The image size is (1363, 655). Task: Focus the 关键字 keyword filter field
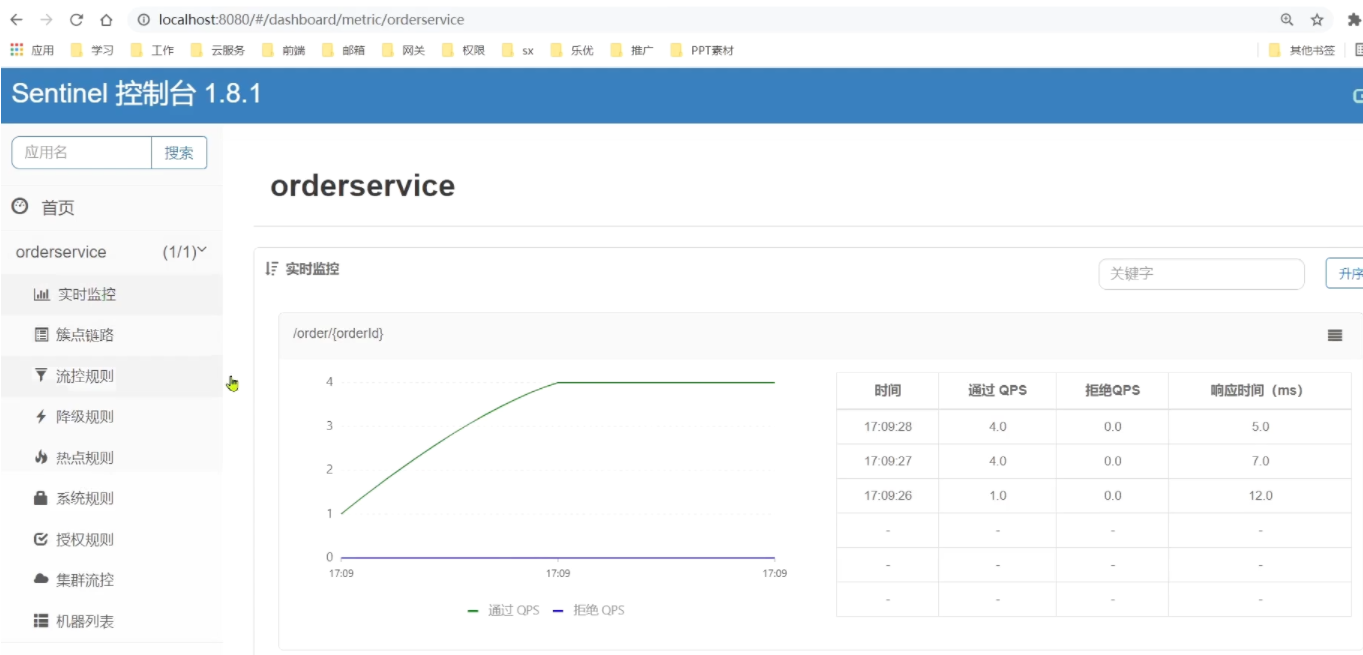[x=1201, y=274]
